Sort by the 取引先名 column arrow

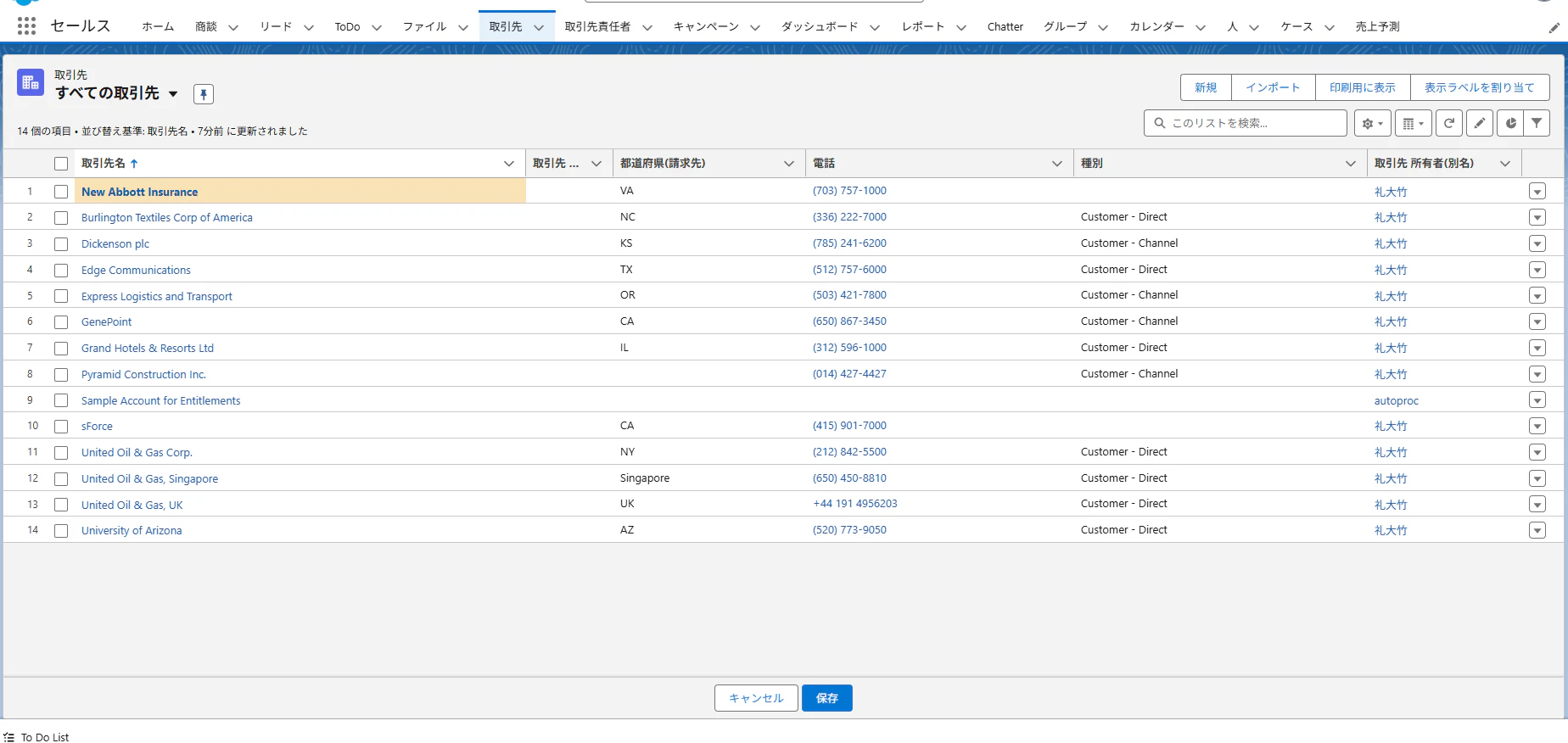click(x=134, y=164)
